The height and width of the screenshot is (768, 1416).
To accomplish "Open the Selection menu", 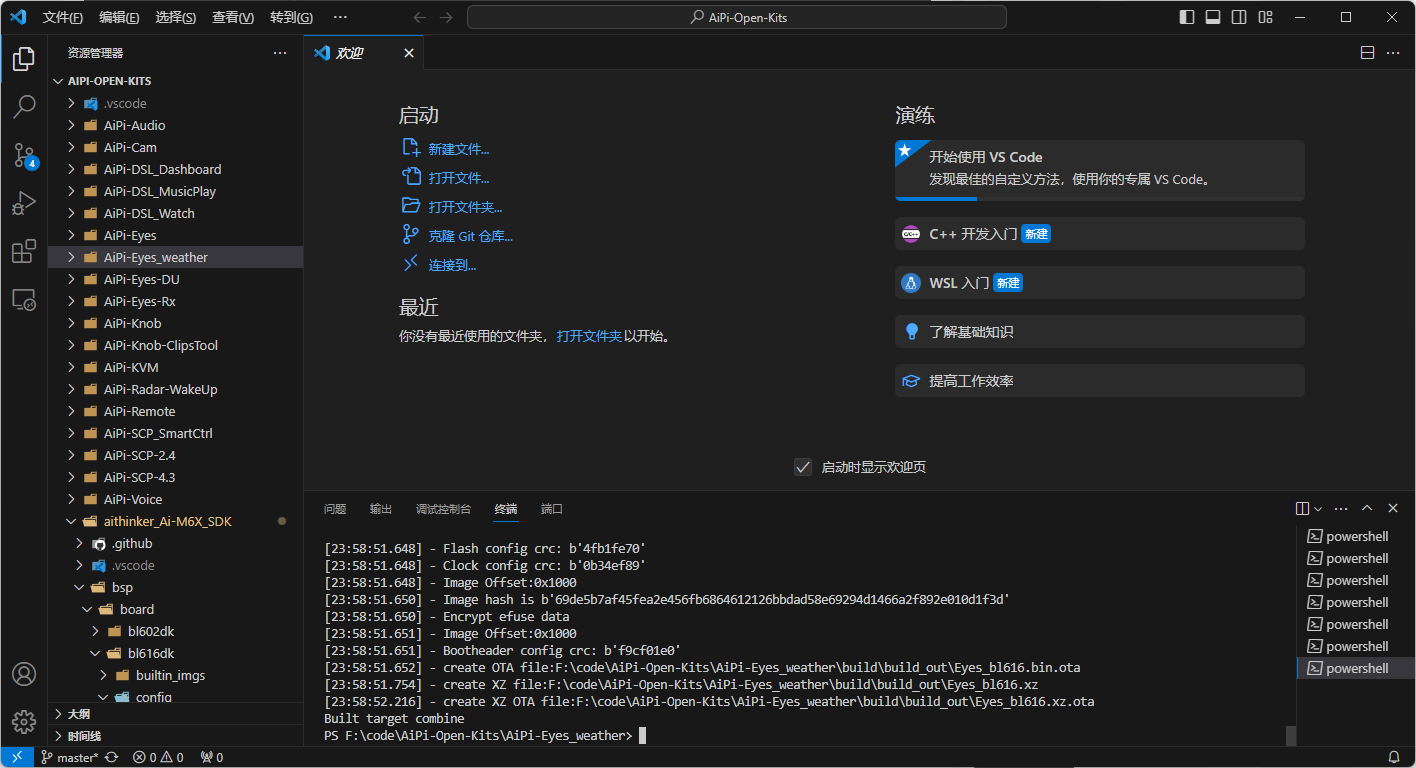I will [x=176, y=17].
